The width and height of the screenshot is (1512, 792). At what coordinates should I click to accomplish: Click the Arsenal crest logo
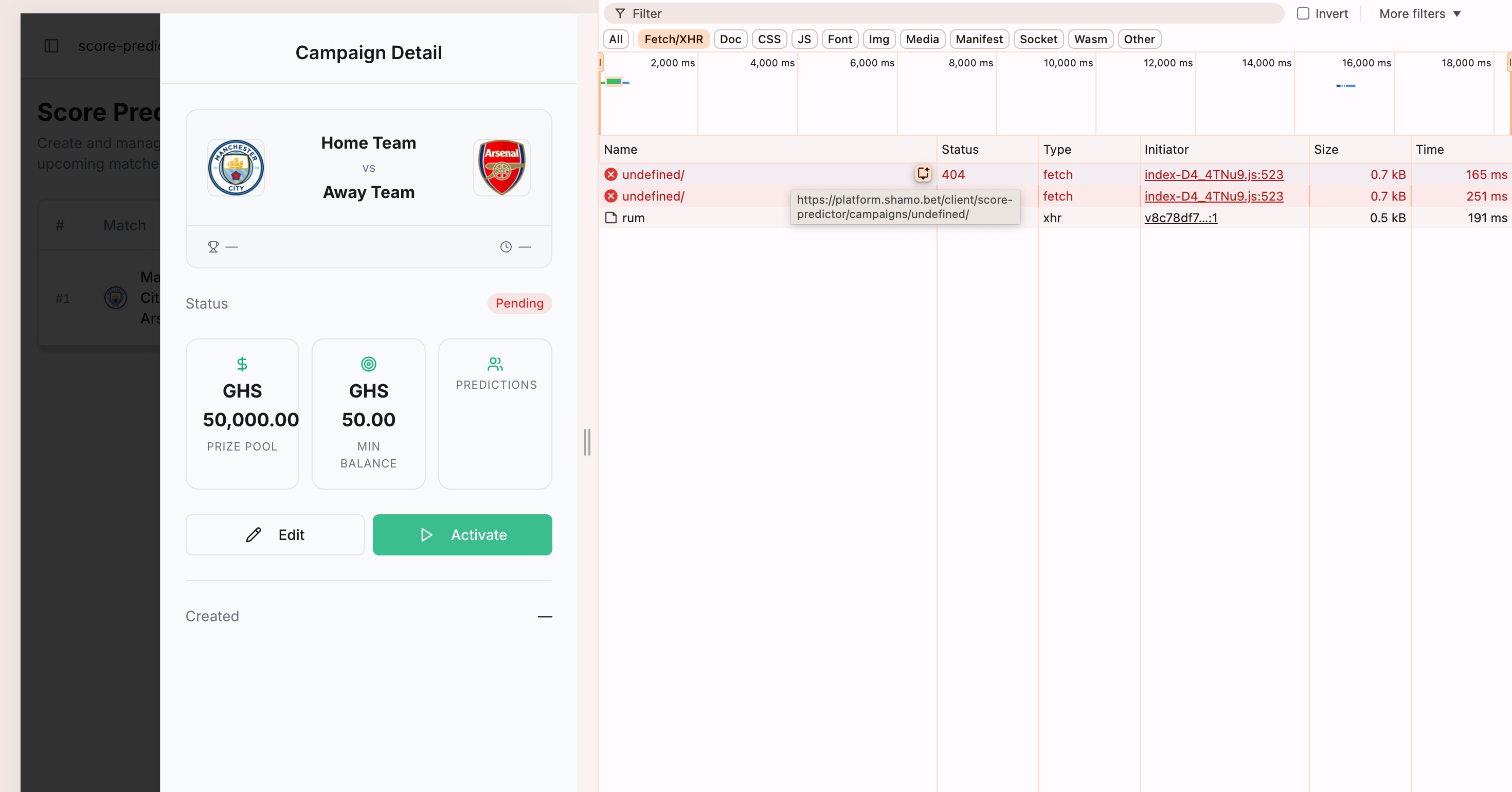coord(501,167)
